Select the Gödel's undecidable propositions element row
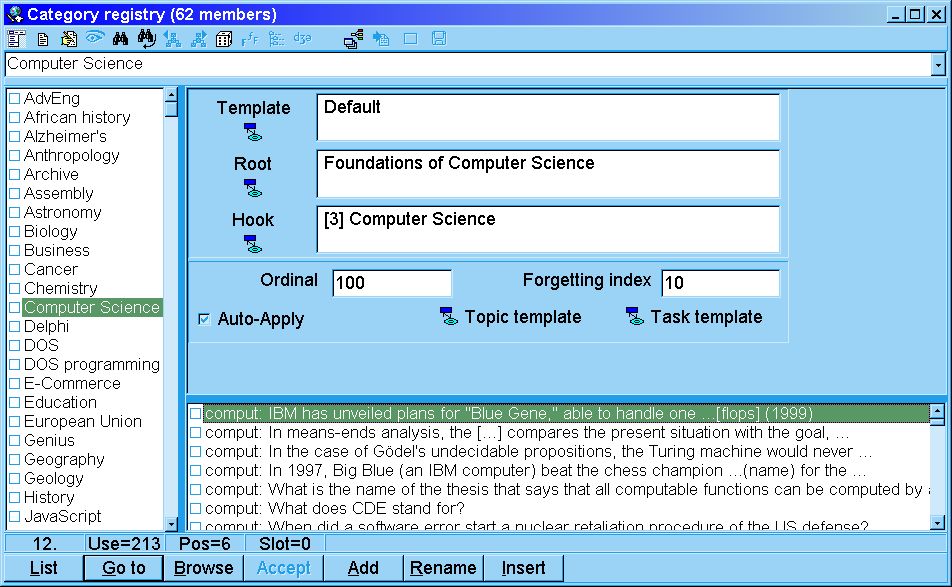 559,452
